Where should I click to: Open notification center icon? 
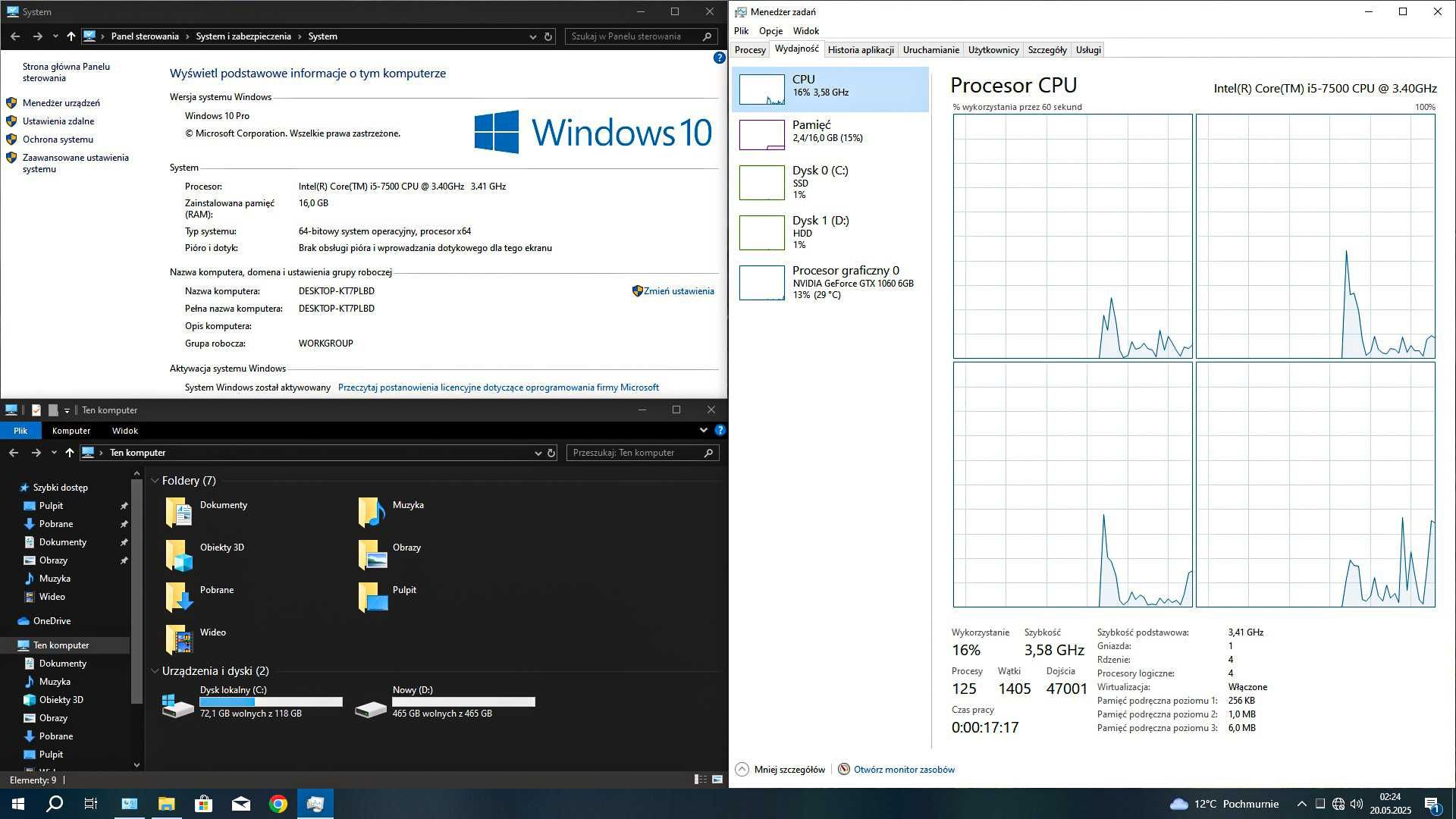point(1432,804)
